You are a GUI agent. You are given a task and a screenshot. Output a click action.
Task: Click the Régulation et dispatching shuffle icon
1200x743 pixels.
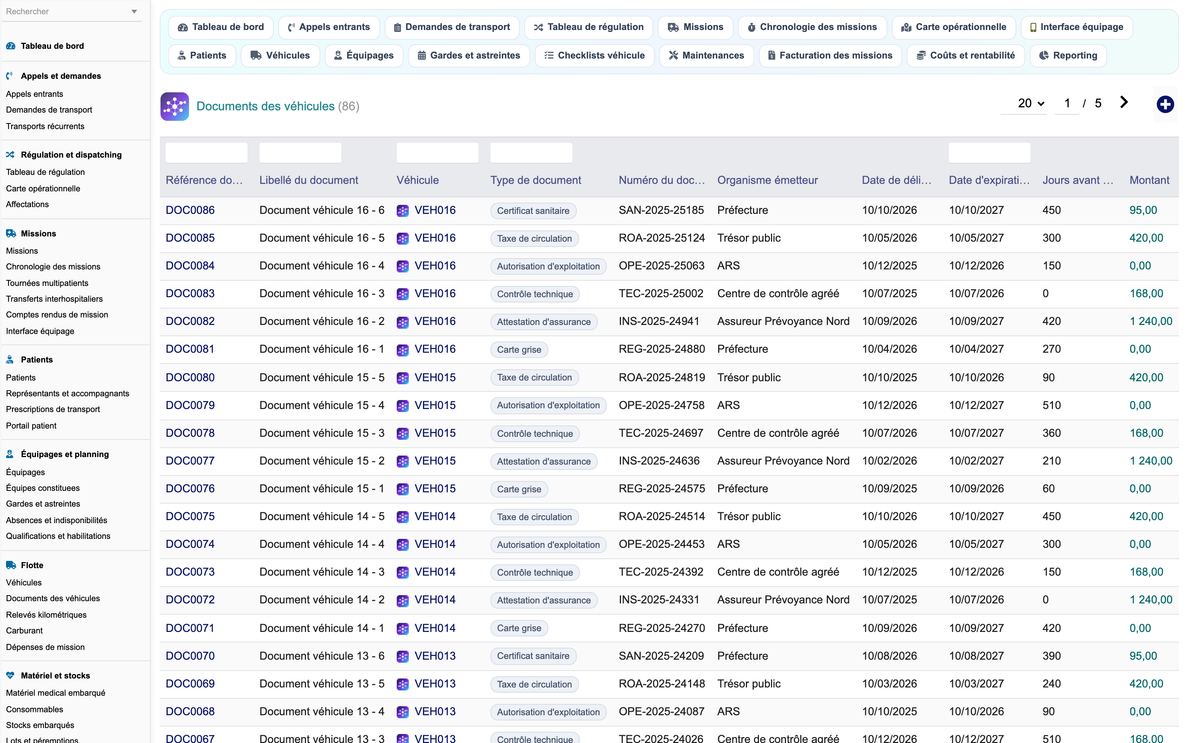click(11, 155)
